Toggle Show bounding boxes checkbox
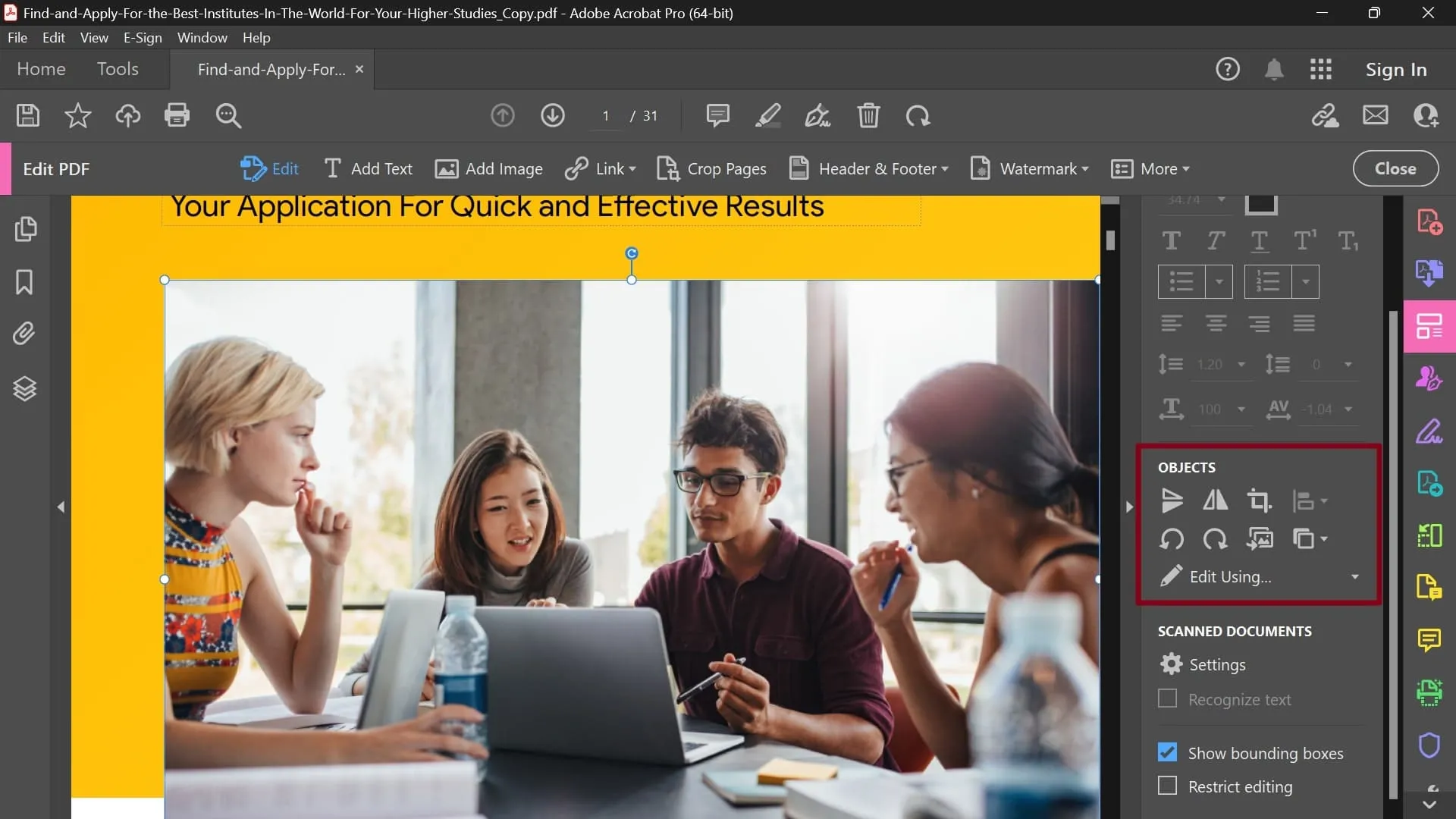 (x=1168, y=753)
